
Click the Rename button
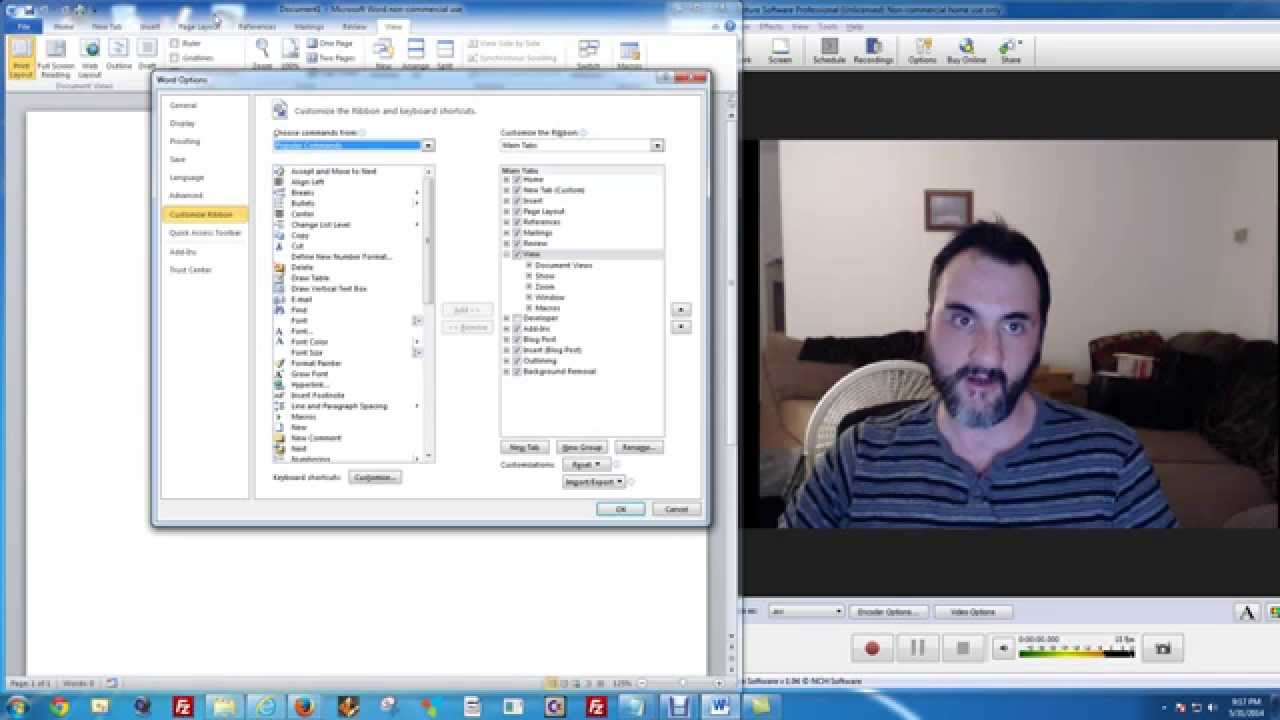(x=639, y=448)
